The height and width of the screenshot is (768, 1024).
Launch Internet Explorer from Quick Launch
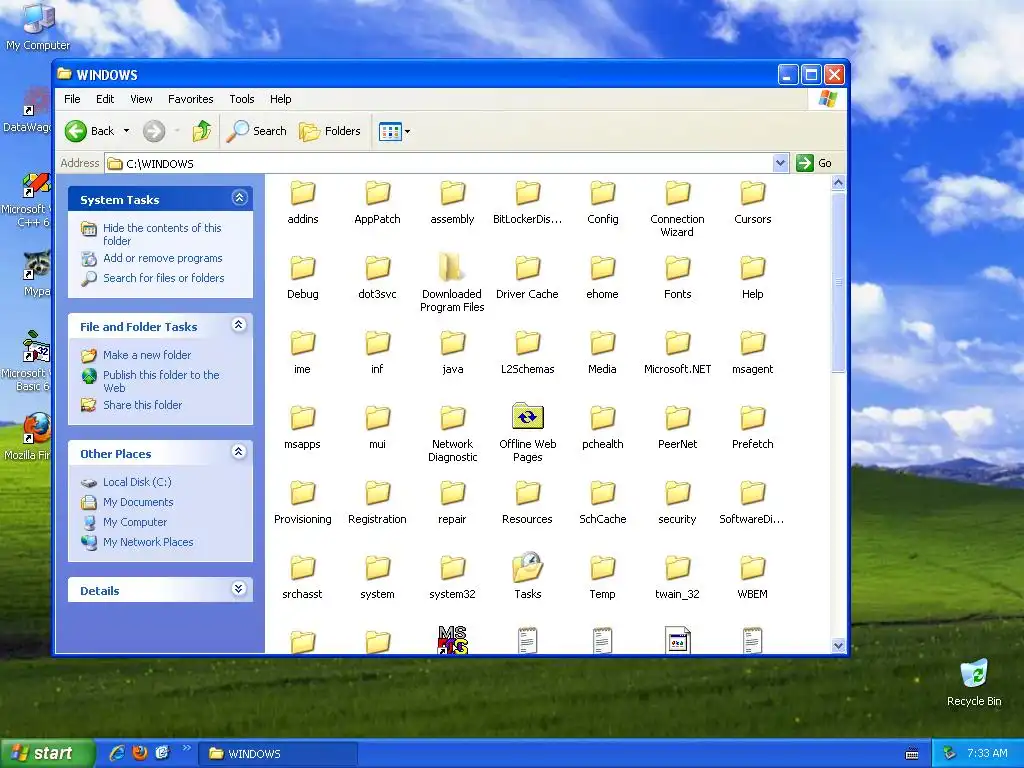118,753
